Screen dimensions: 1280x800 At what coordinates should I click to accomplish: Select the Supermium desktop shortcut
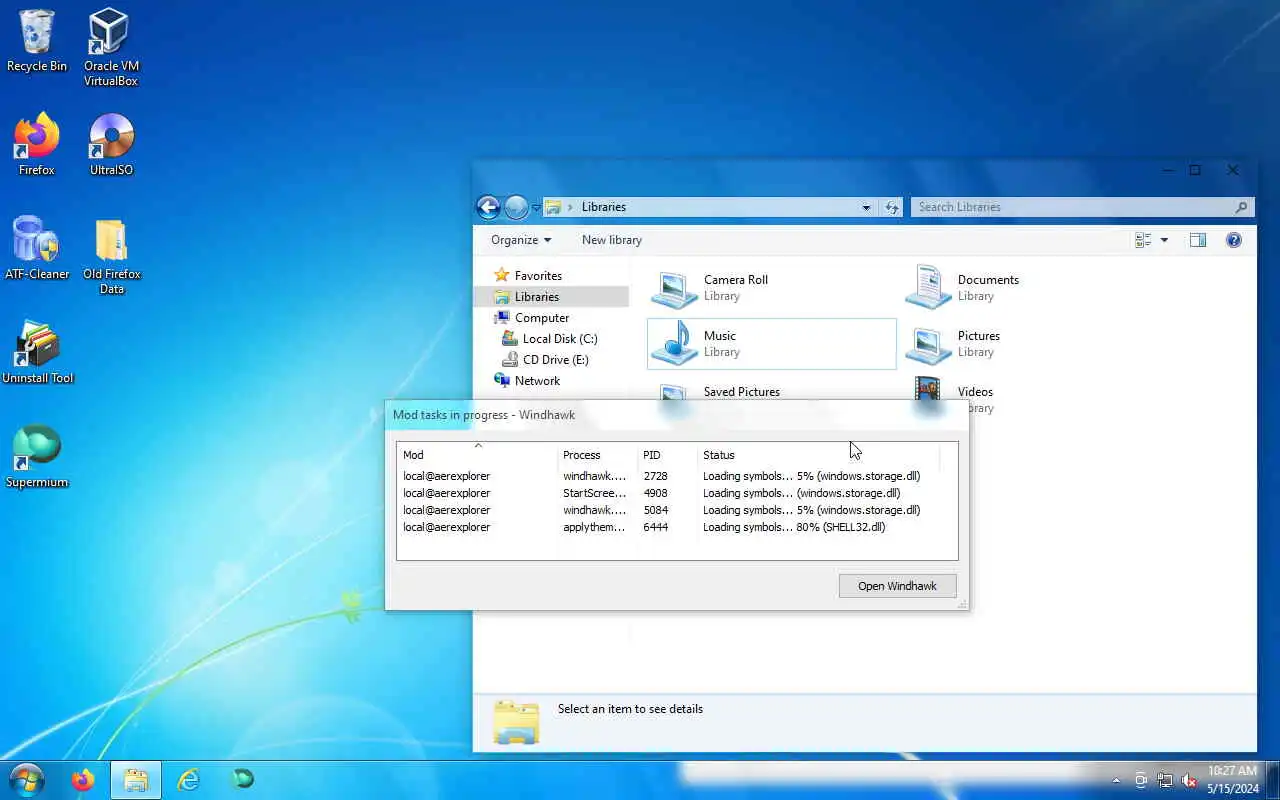[37, 456]
